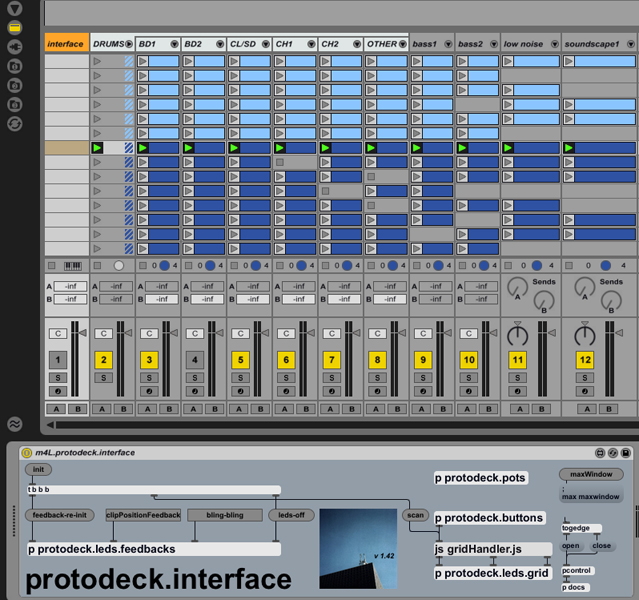Launch the green clip in the DRUMS group
639x600 pixels.
(97, 148)
